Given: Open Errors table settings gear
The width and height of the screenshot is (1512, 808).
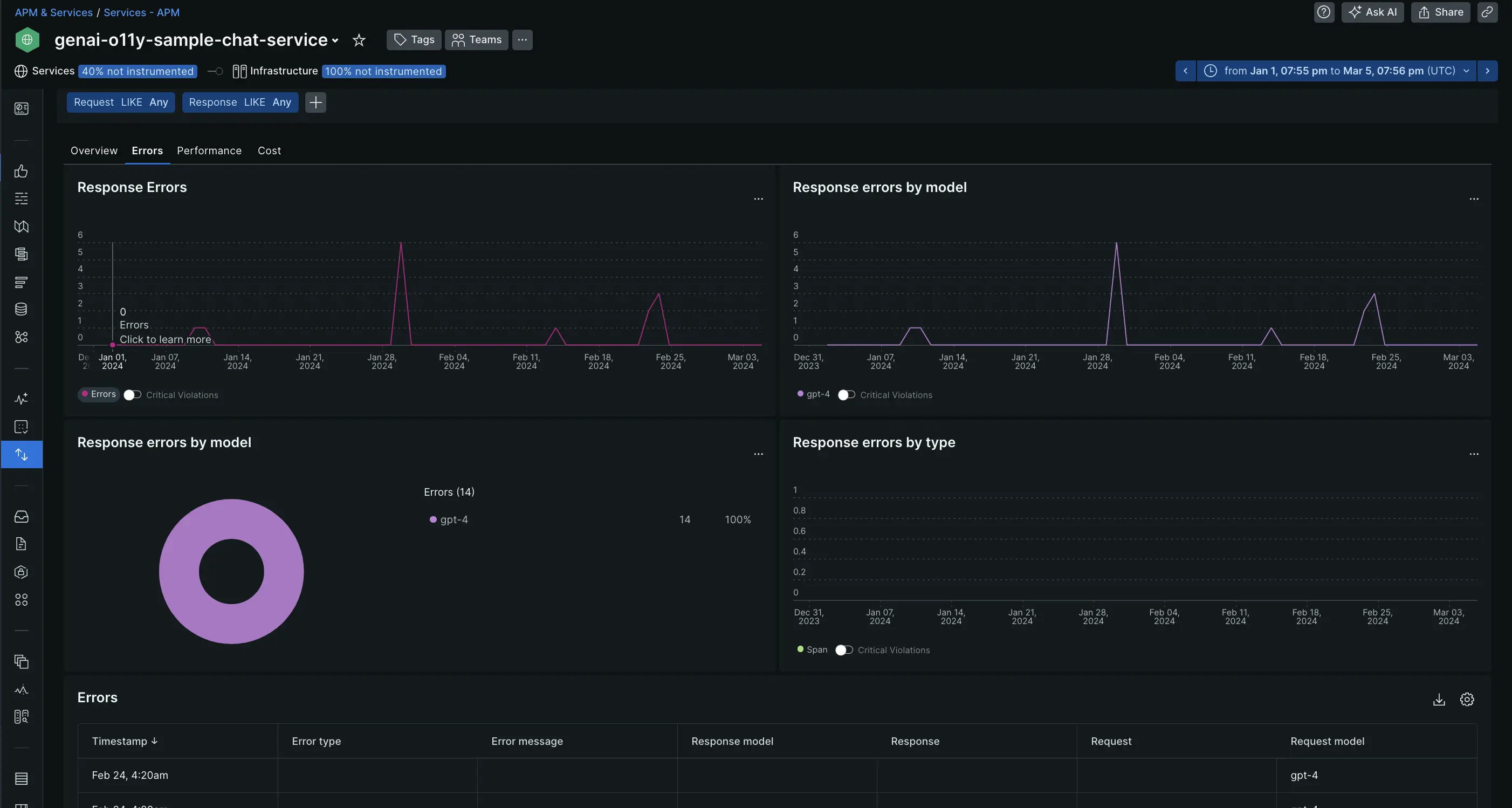Looking at the screenshot, I should click(x=1467, y=700).
